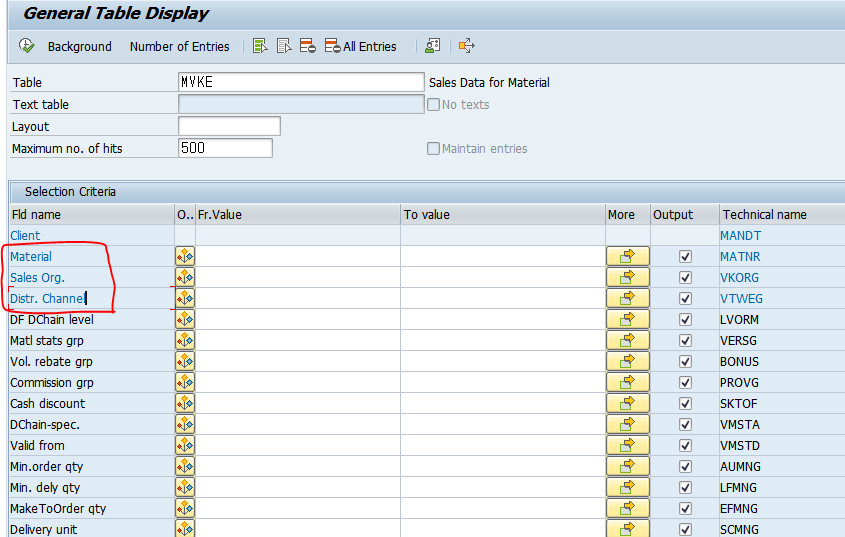
Task: Click technical name MANDT
Action: pyautogui.click(x=740, y=236)
